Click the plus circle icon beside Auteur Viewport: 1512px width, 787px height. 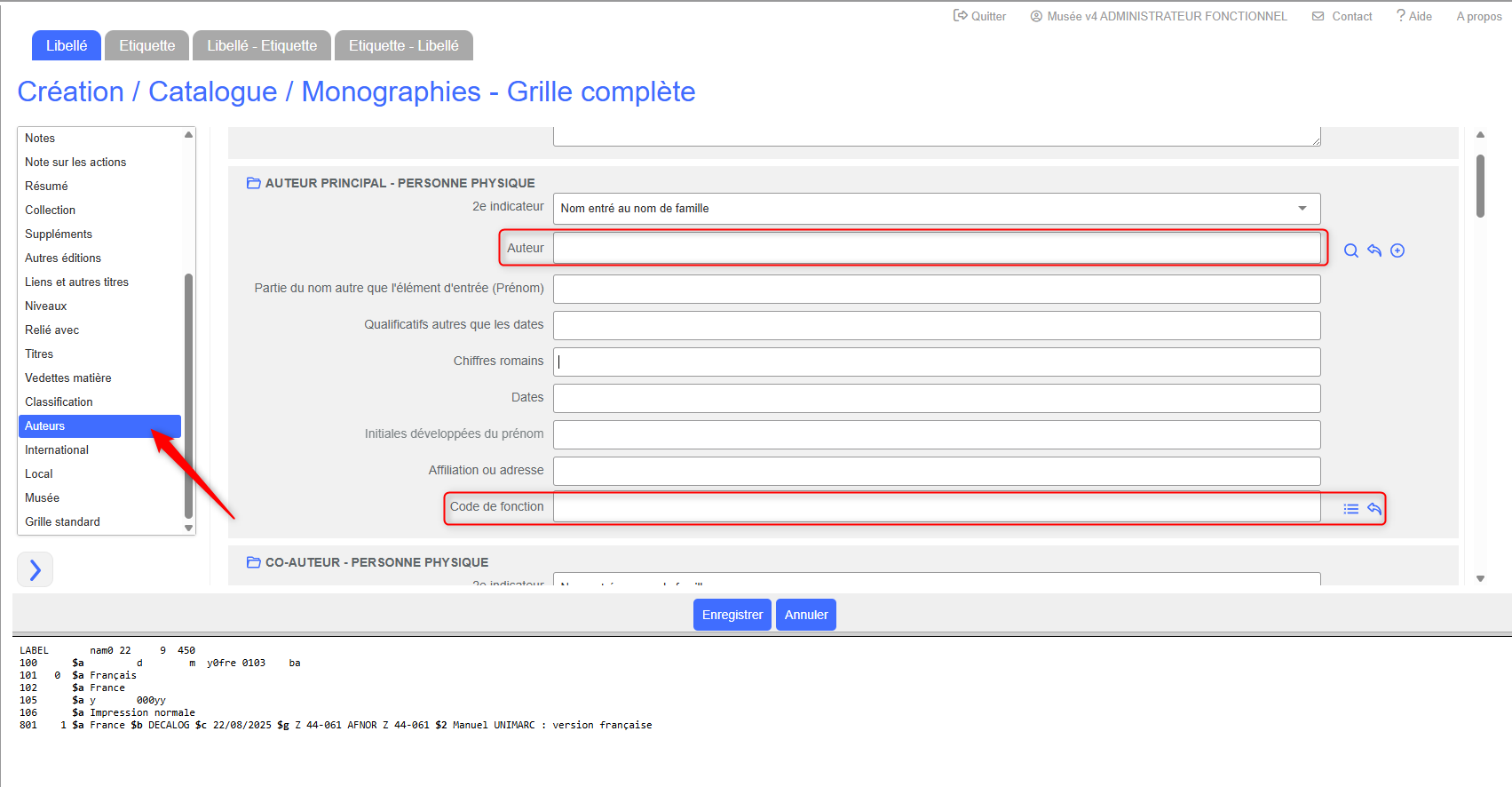(x=1397, y=250)
